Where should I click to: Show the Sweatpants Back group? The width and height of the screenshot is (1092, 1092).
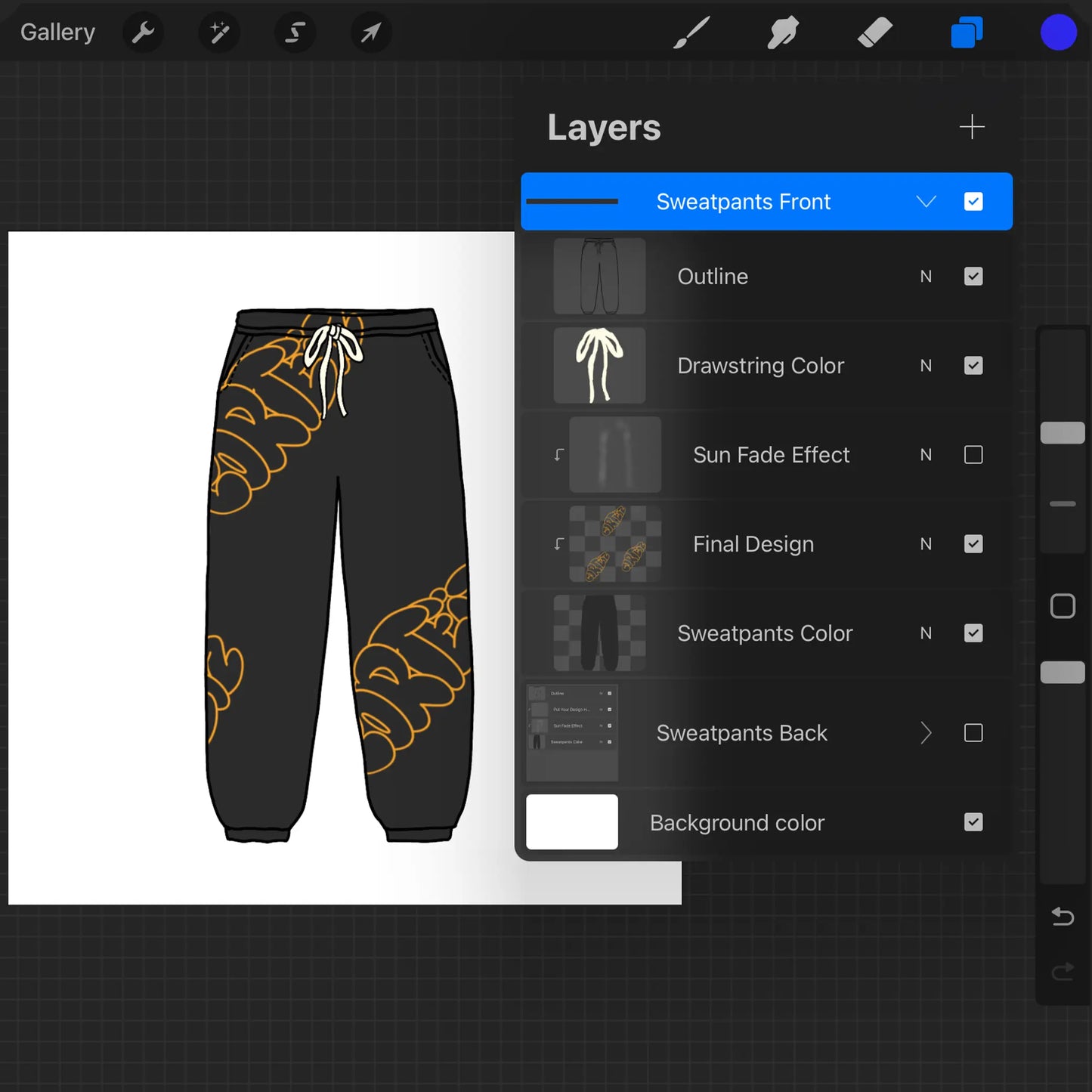[x=973, y=732]
